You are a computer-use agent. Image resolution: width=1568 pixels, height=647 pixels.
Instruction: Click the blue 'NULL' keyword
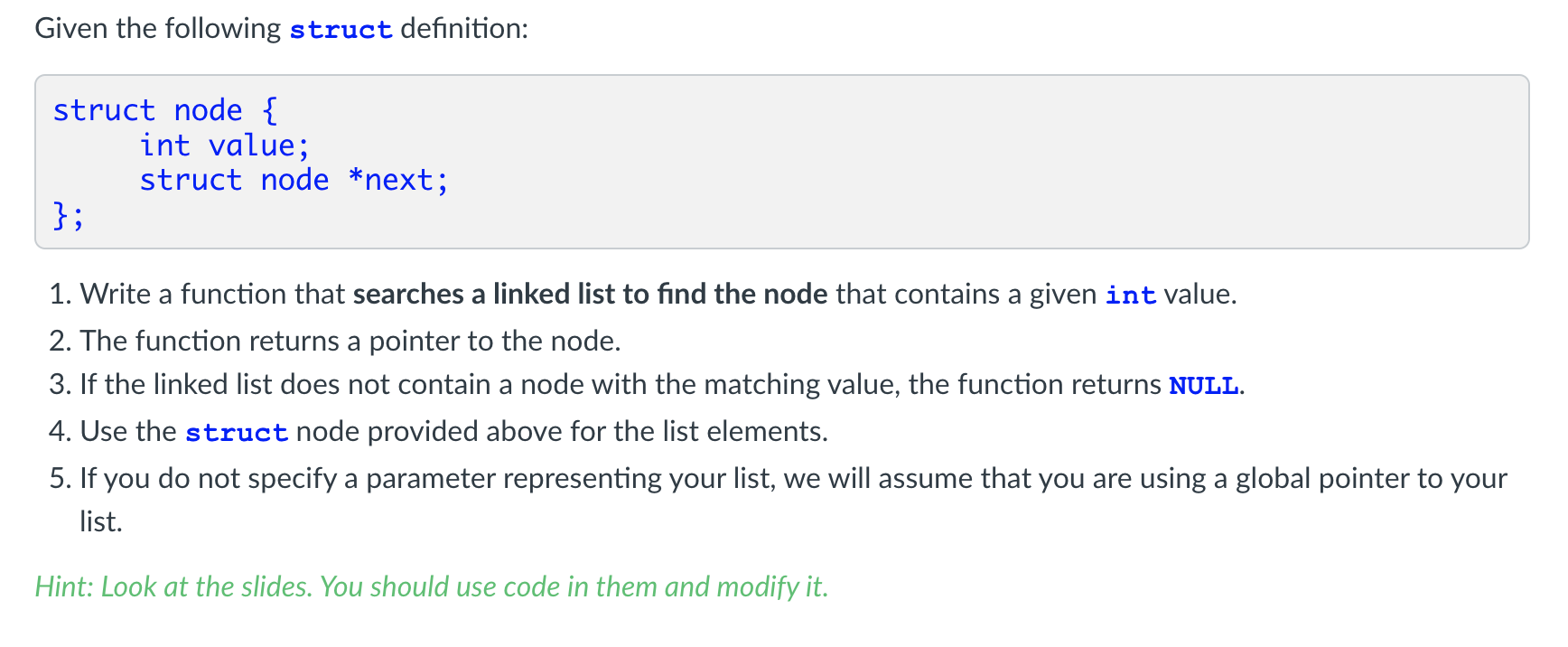pyautogui.click(x=1203, y=386)
